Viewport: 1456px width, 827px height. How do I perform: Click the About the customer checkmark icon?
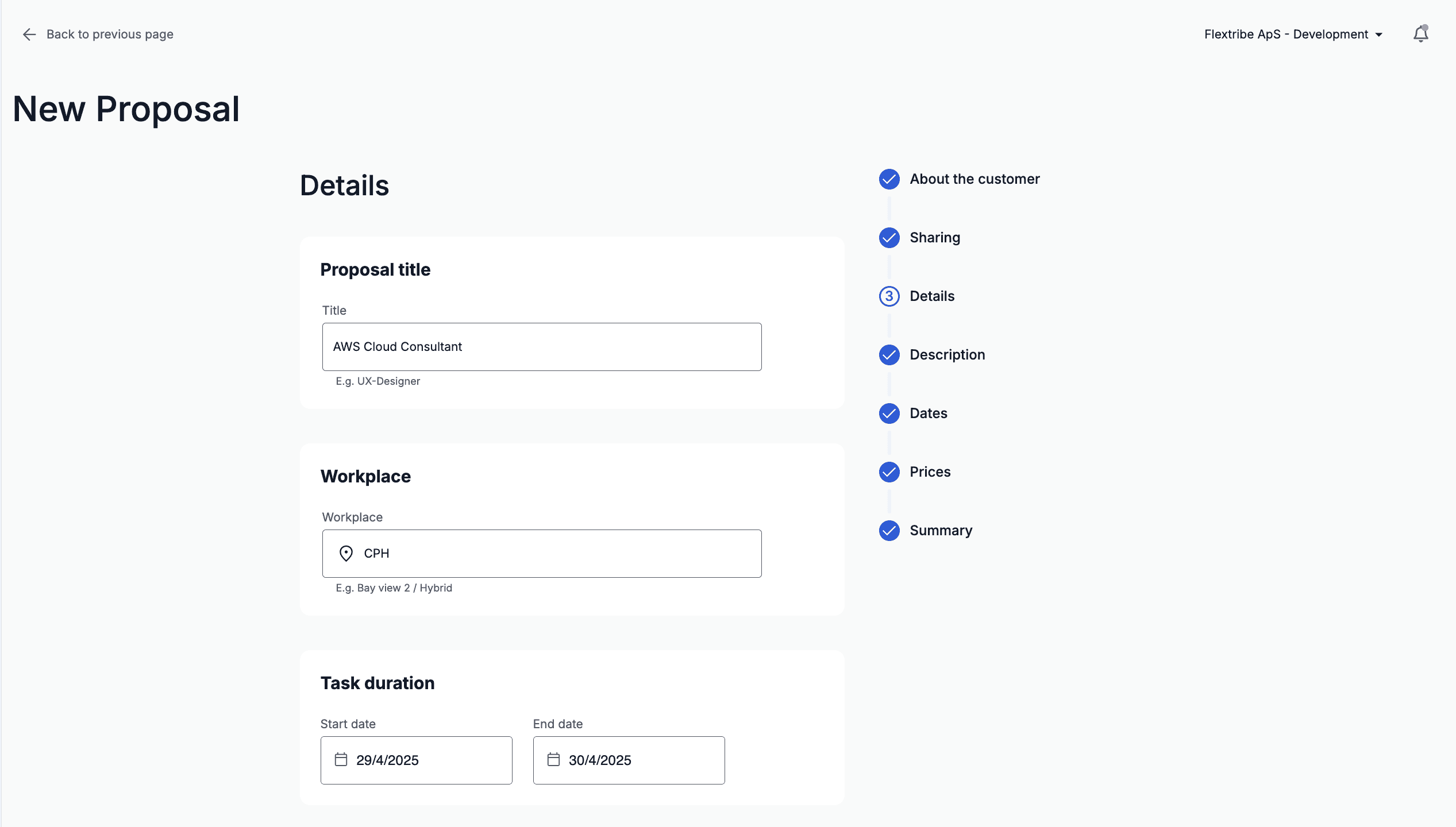click(889, 179)
